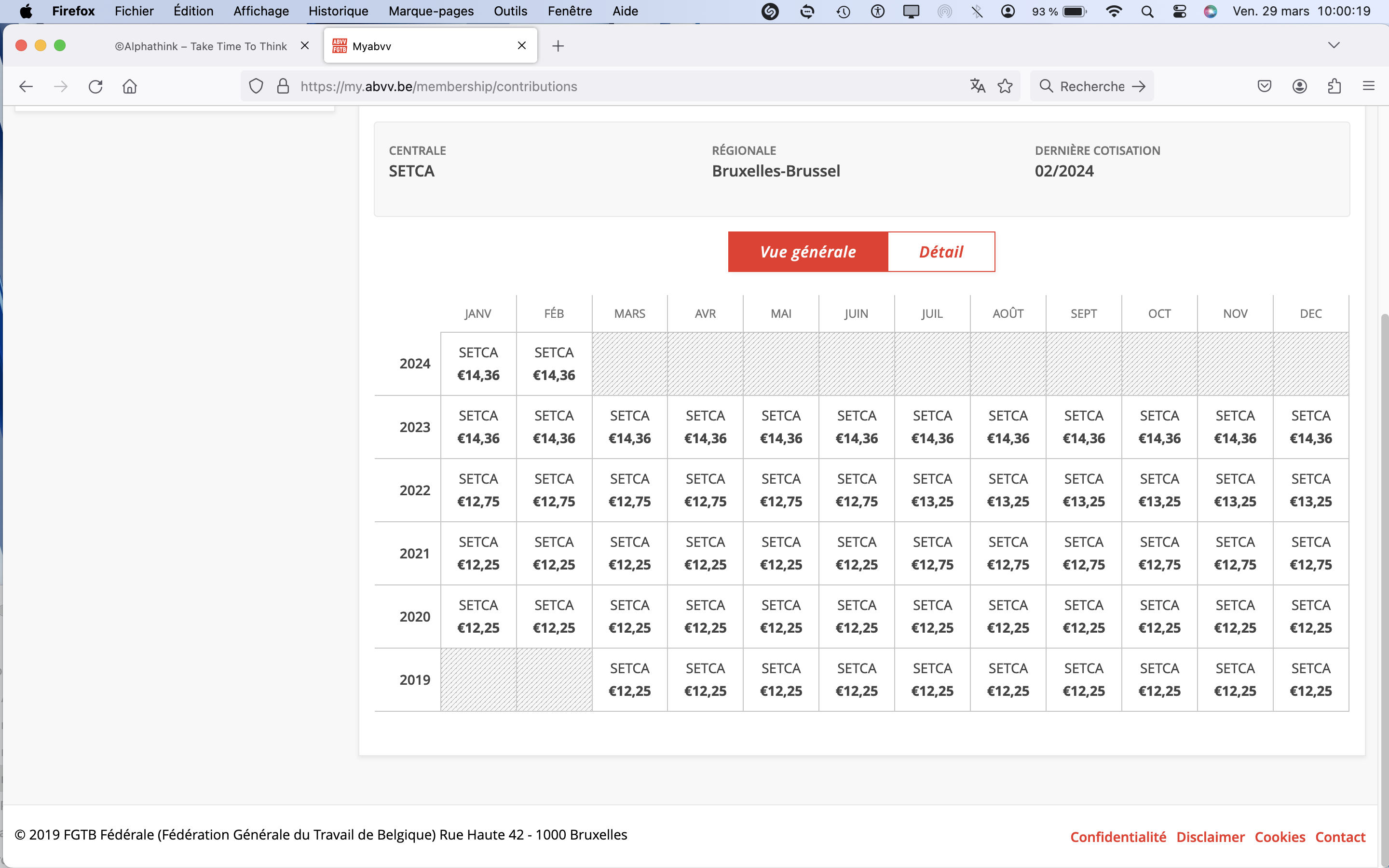Open Siri from menu bar
This screenshot has width=1389, height=868.
[x=1211, y=11]
